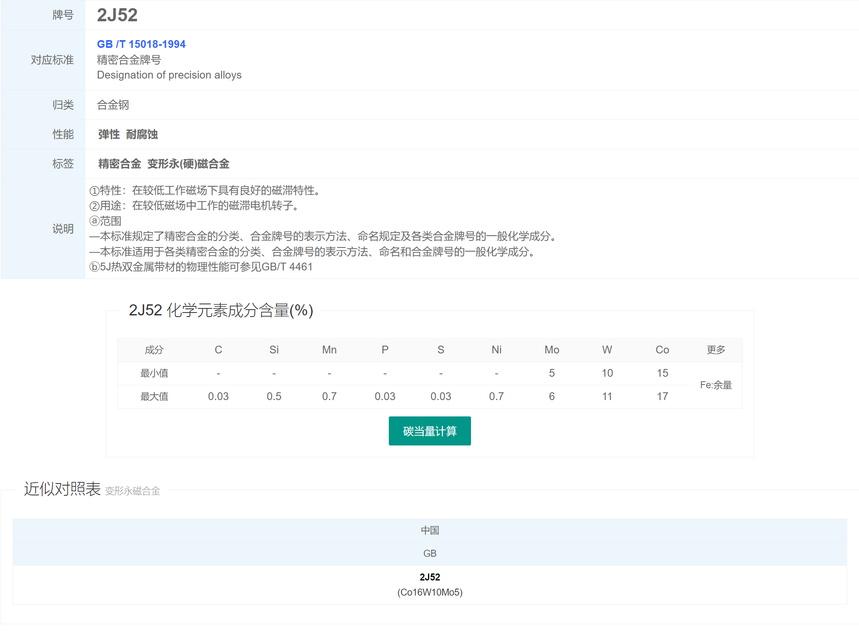Click the Ni column header
This screenshot has height=632, width=859.
point(496,350)
